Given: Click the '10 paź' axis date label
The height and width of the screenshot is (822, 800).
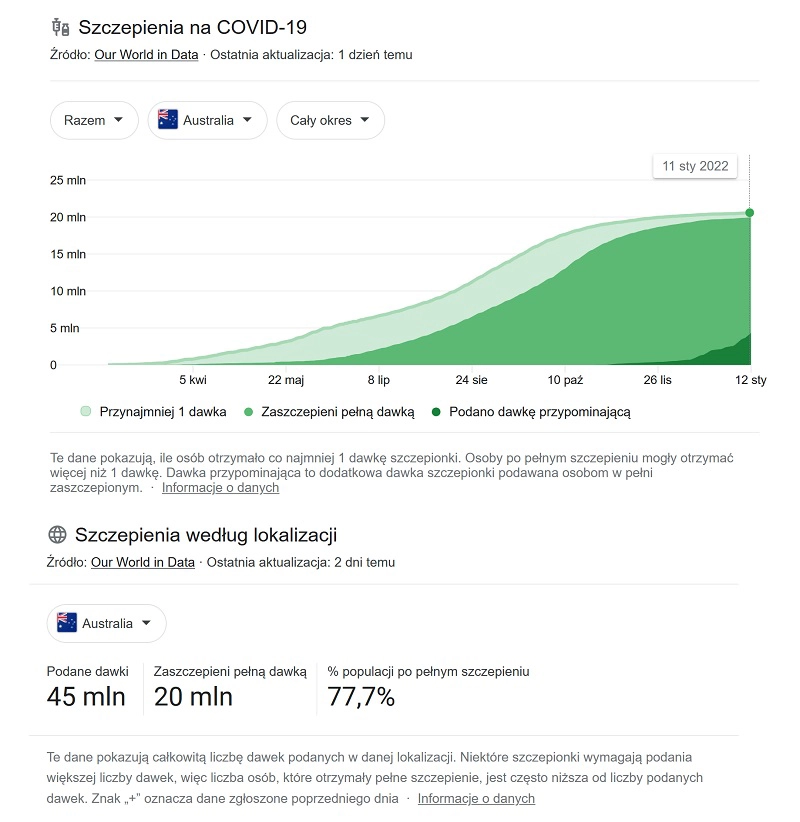Looking at the screenshot, I should pos(565,380).
